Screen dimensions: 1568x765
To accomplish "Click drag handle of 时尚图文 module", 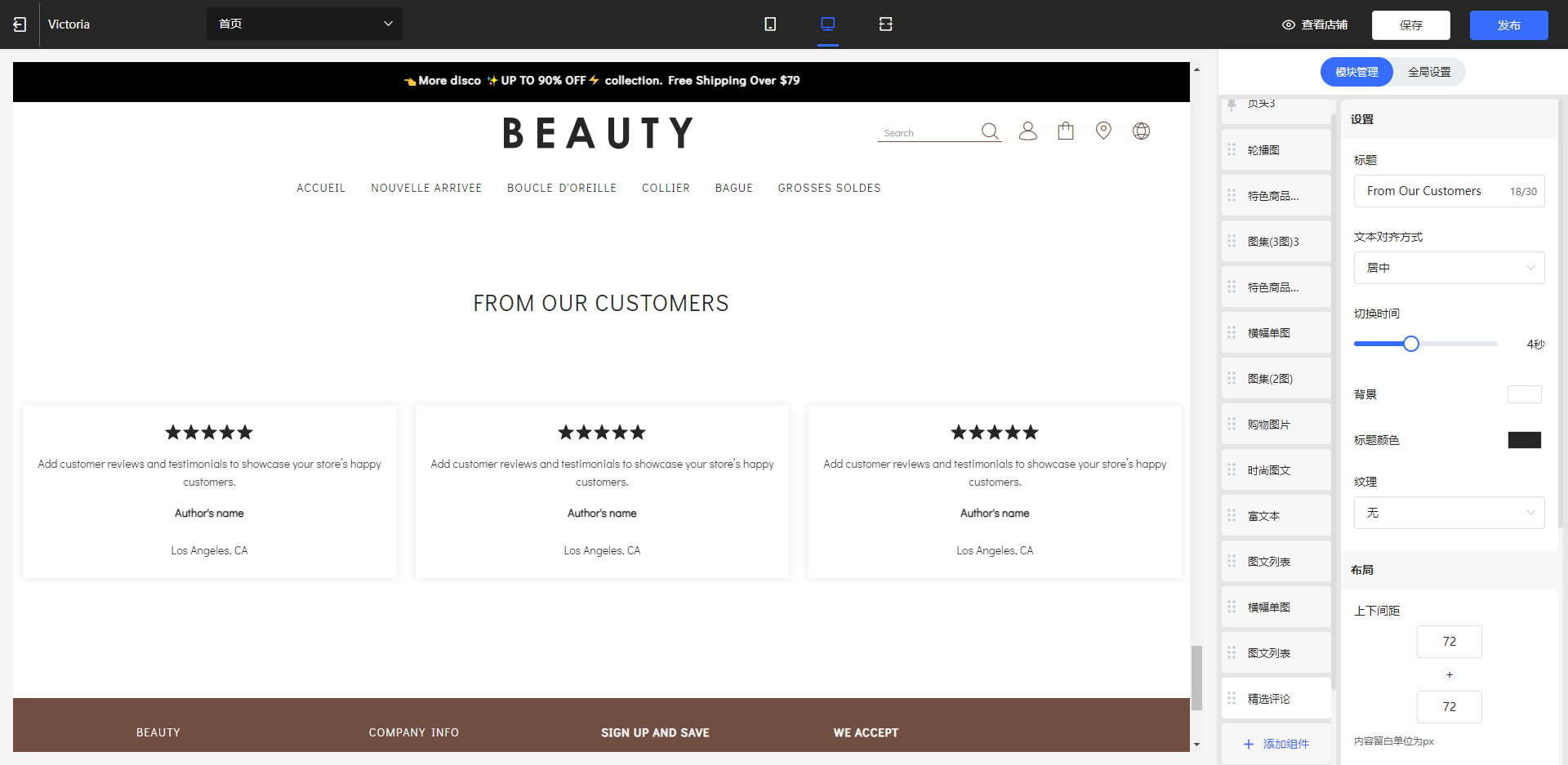I will point(1232,470).
